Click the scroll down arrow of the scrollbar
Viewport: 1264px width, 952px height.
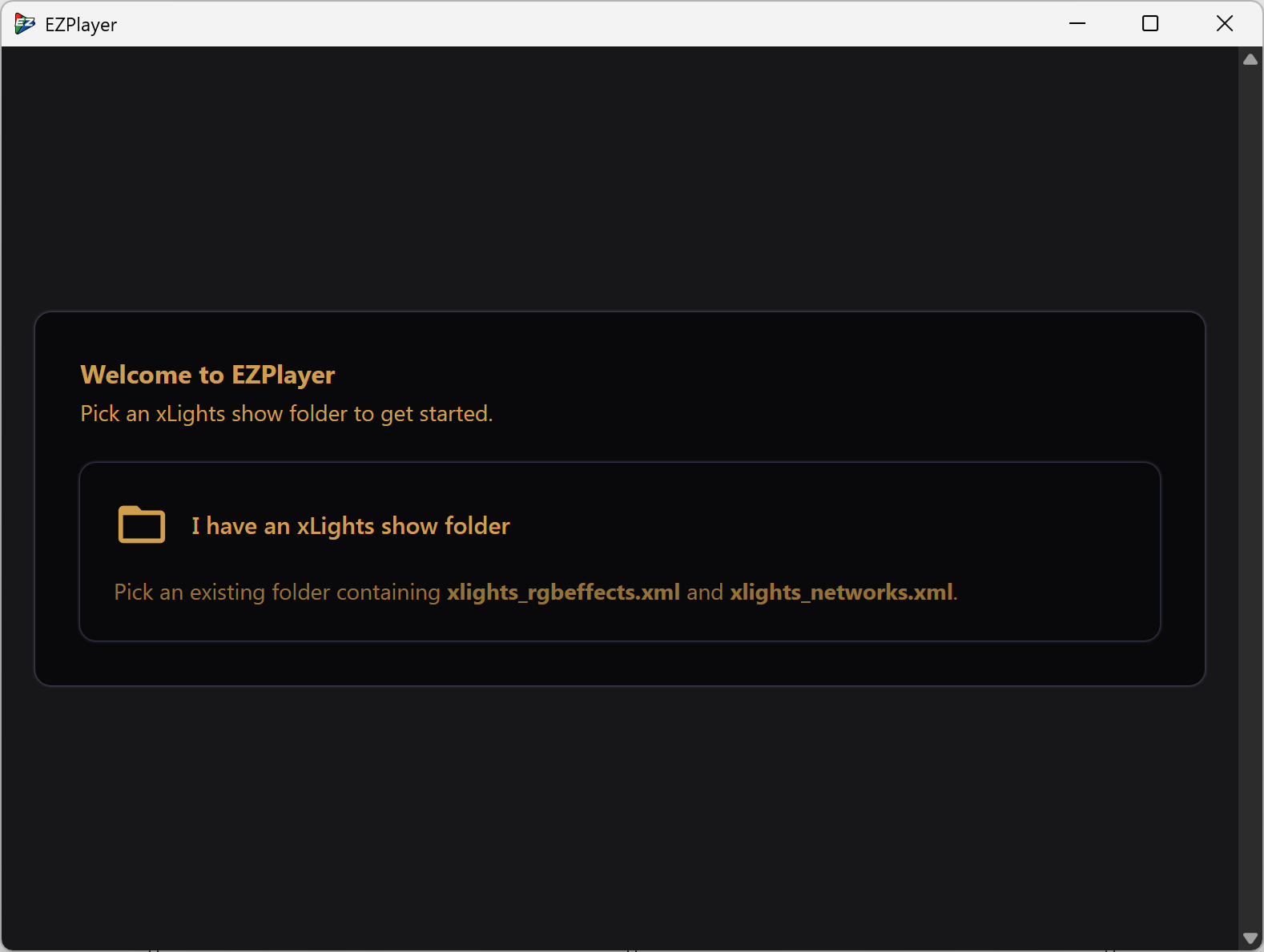coord(1250,938)
